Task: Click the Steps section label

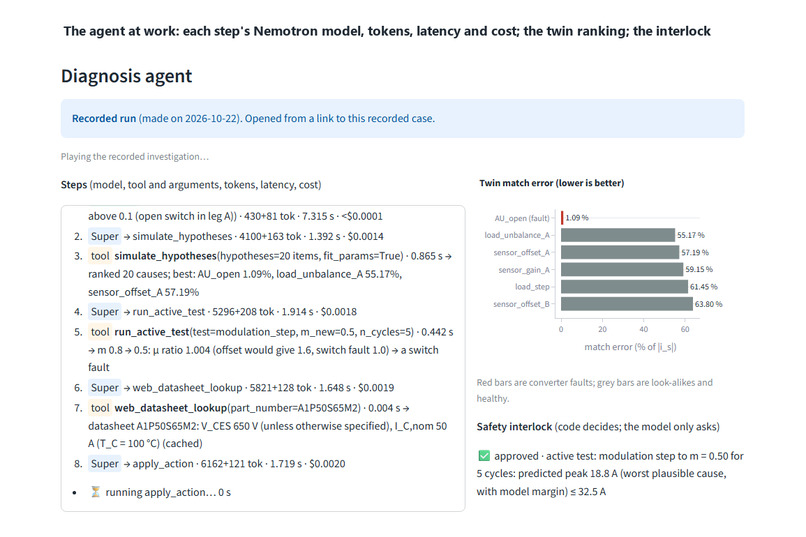Action: [x=74, y=184]
